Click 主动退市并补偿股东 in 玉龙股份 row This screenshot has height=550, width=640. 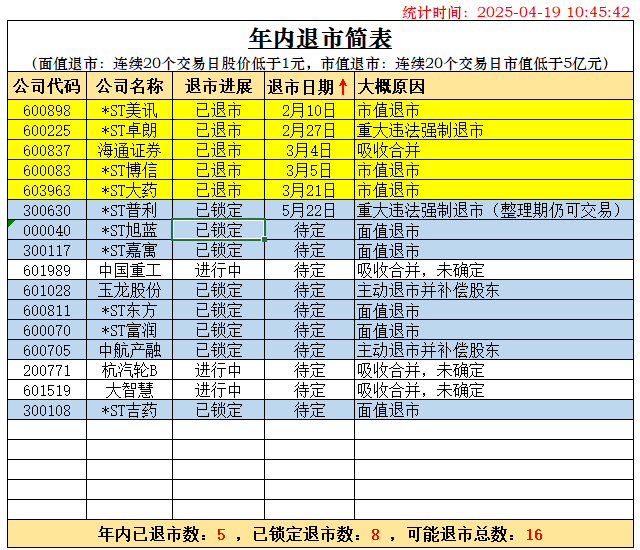[494, 290]
